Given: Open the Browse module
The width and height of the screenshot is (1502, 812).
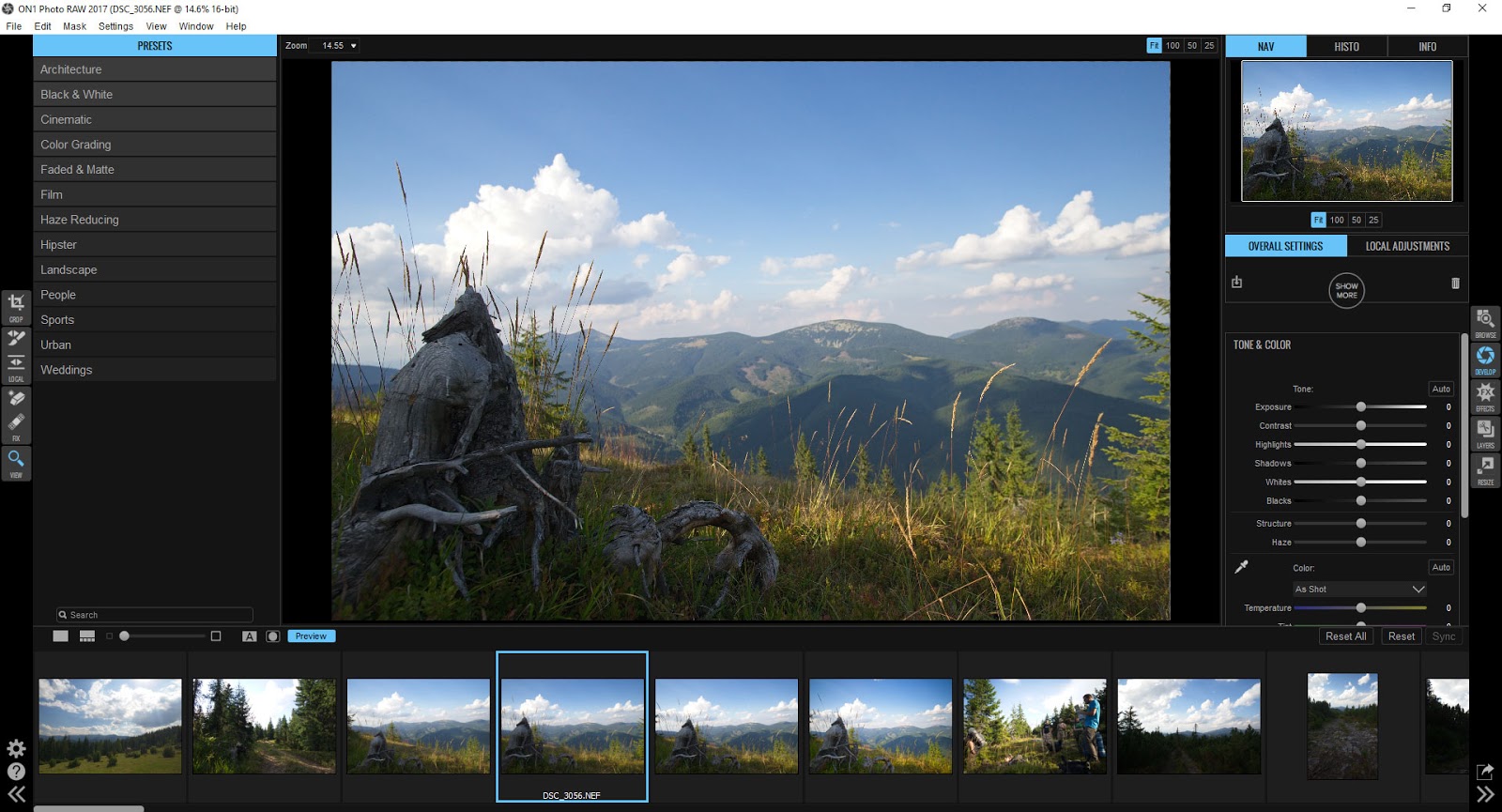Looking at the screenshot, I should coord(1485,322).
